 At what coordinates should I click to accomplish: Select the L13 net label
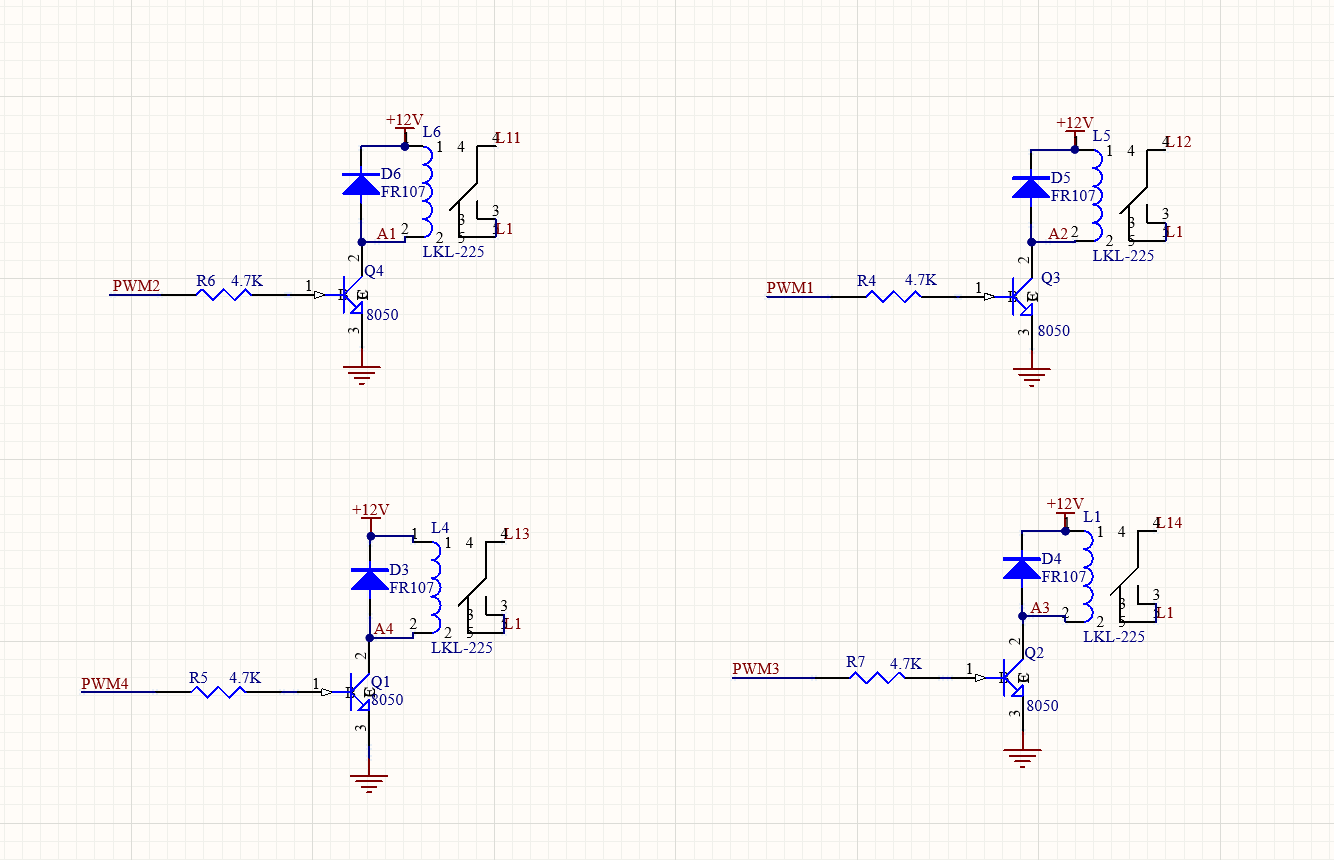coord(517,534)
